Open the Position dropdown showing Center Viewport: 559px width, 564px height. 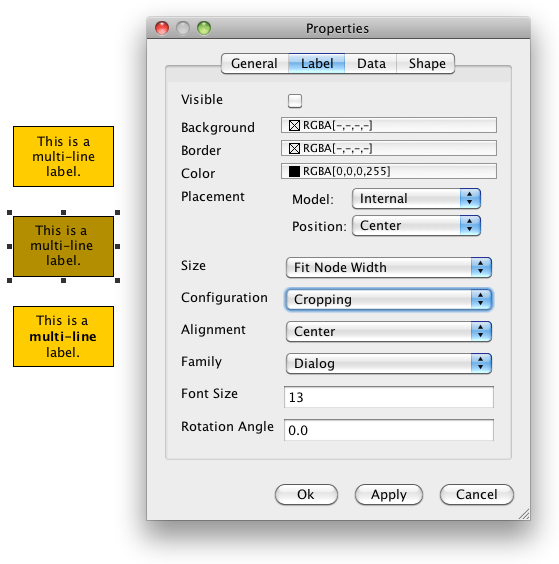coord(416,226)
